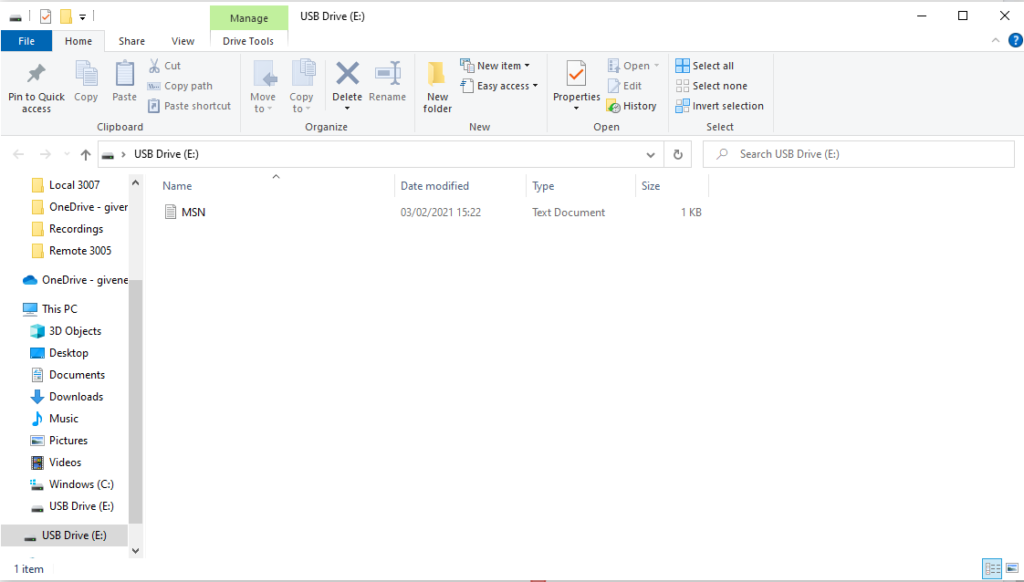Viewport: 1024px width, 582px height.
Task: Collapse the ribbon with the chevron
Action: pyautogui.click(x=995, y=41)
